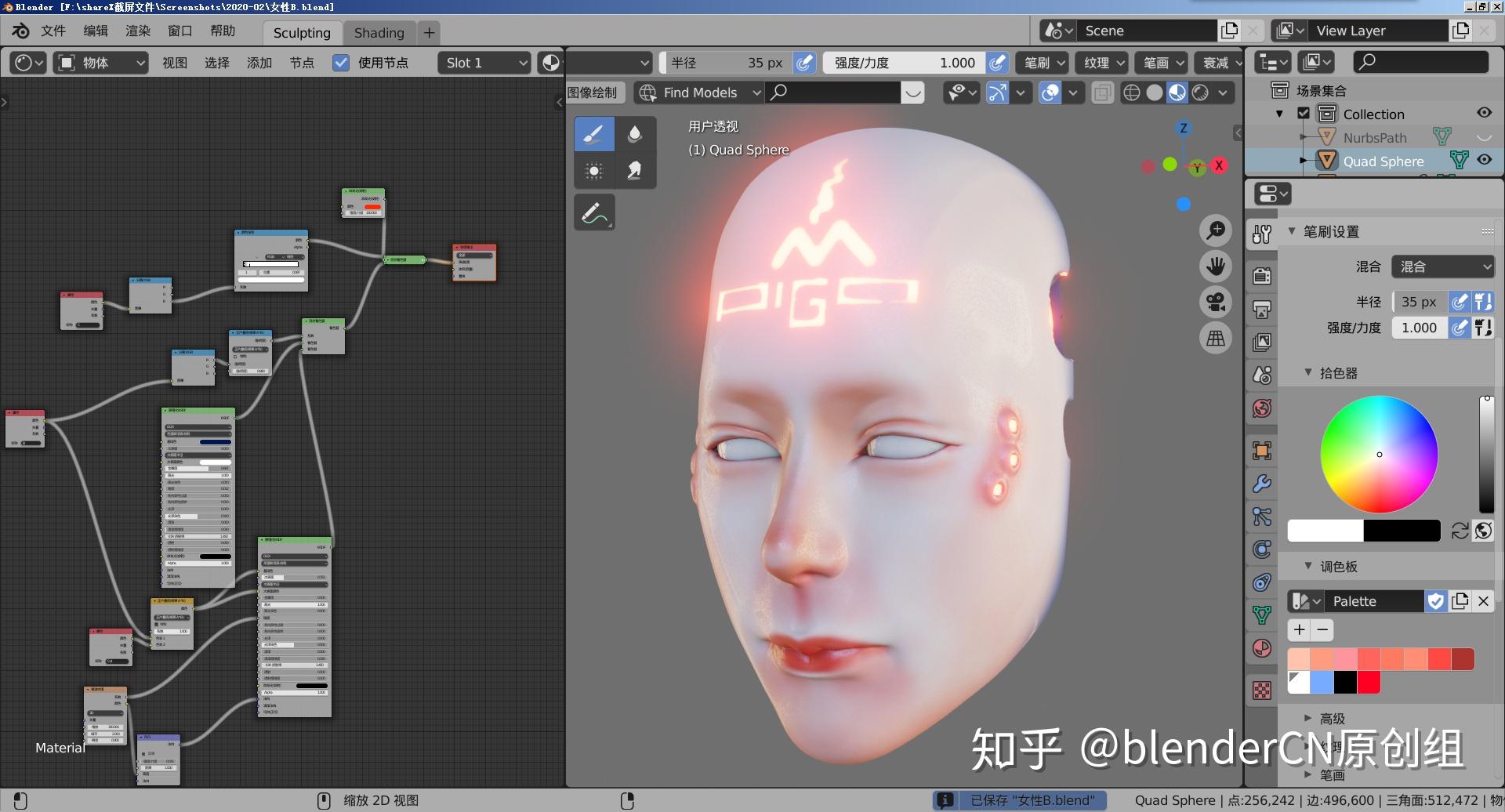Open the 渲染 menu
The height and width of the screenshot is (812, 1505).
tap(137, 31)
